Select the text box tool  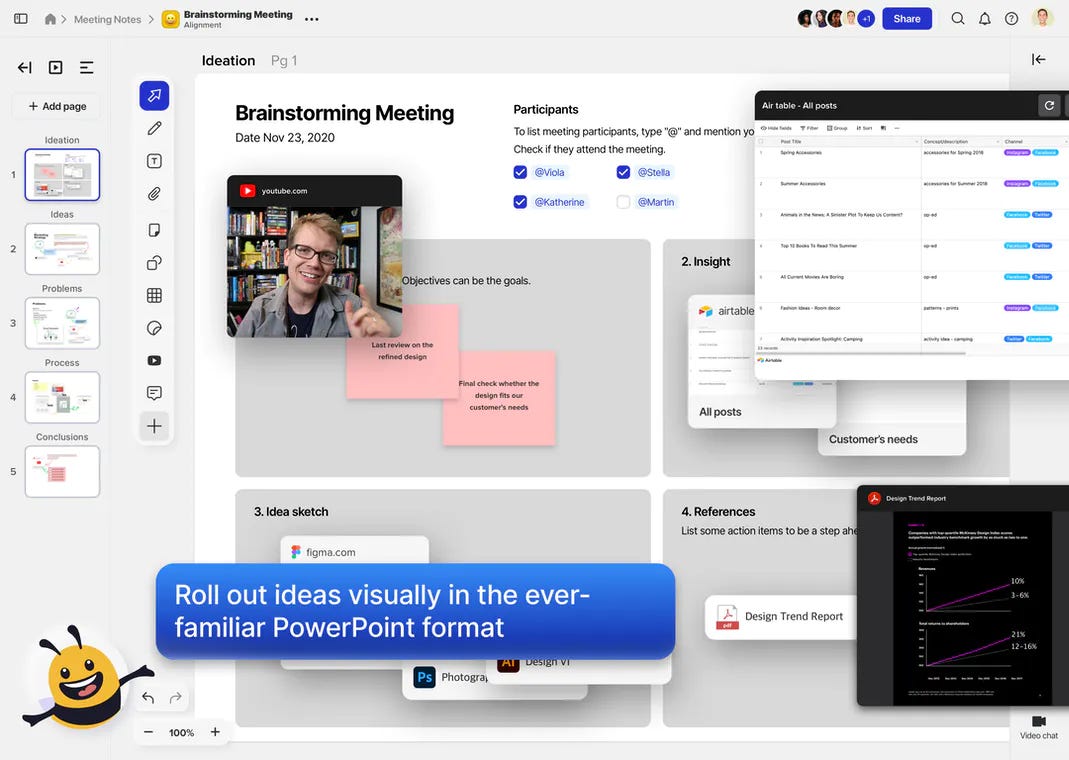click(154, 161)
